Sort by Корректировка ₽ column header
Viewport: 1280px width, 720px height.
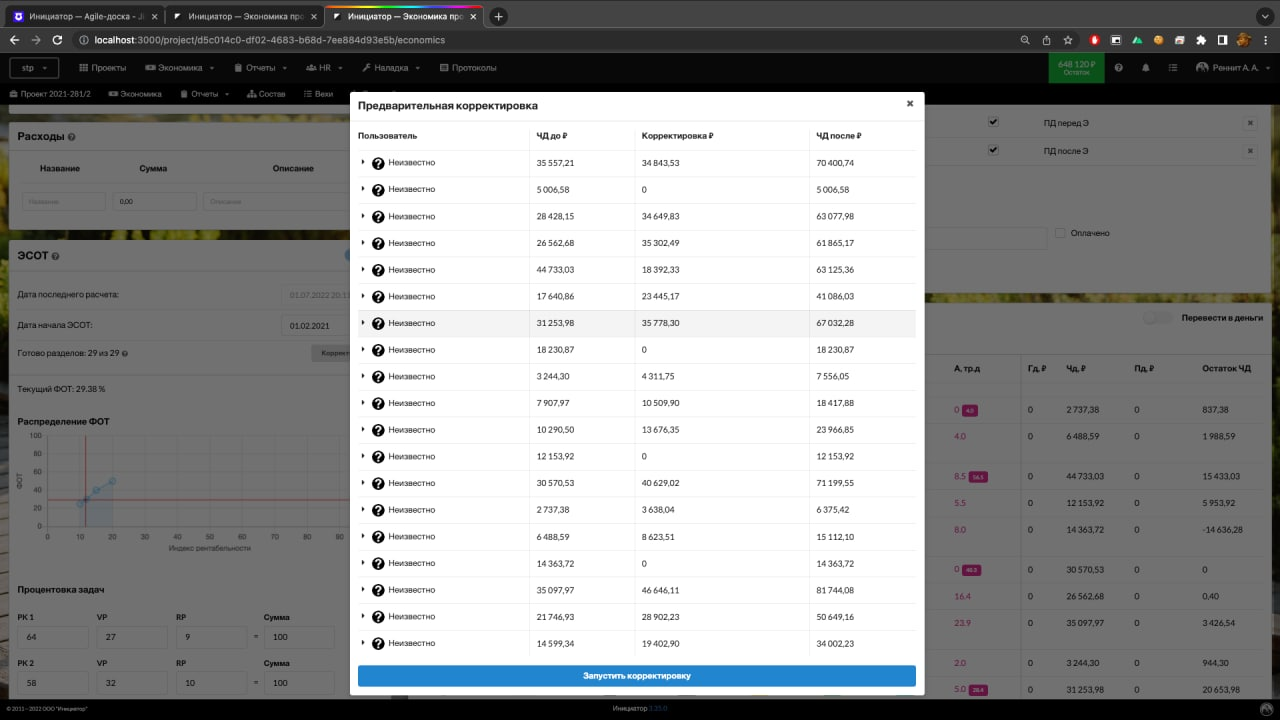pyautogui.click(x=677, y=136)
